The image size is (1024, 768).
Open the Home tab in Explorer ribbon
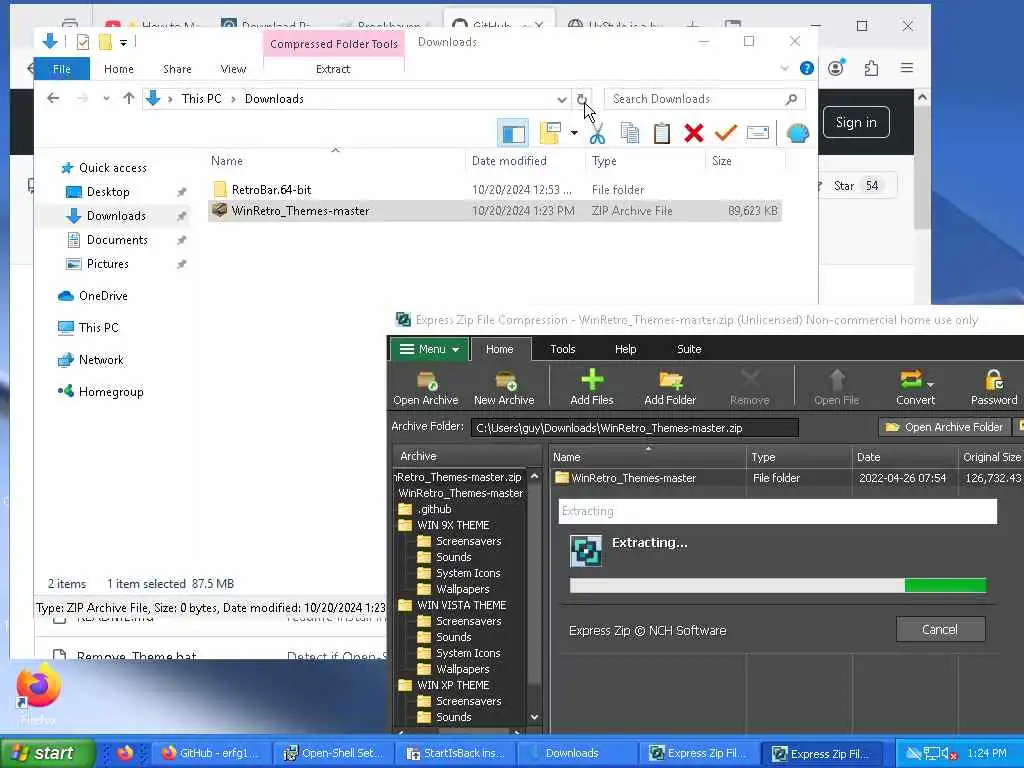click(119, 69)
